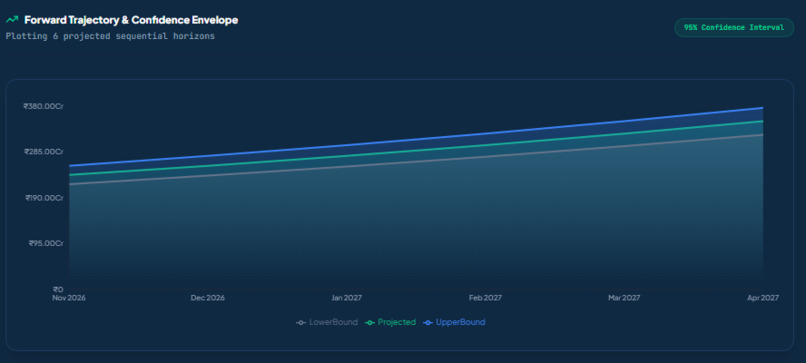
Task: Click the green Projected legend marker icon
Action: click(369, 323)
